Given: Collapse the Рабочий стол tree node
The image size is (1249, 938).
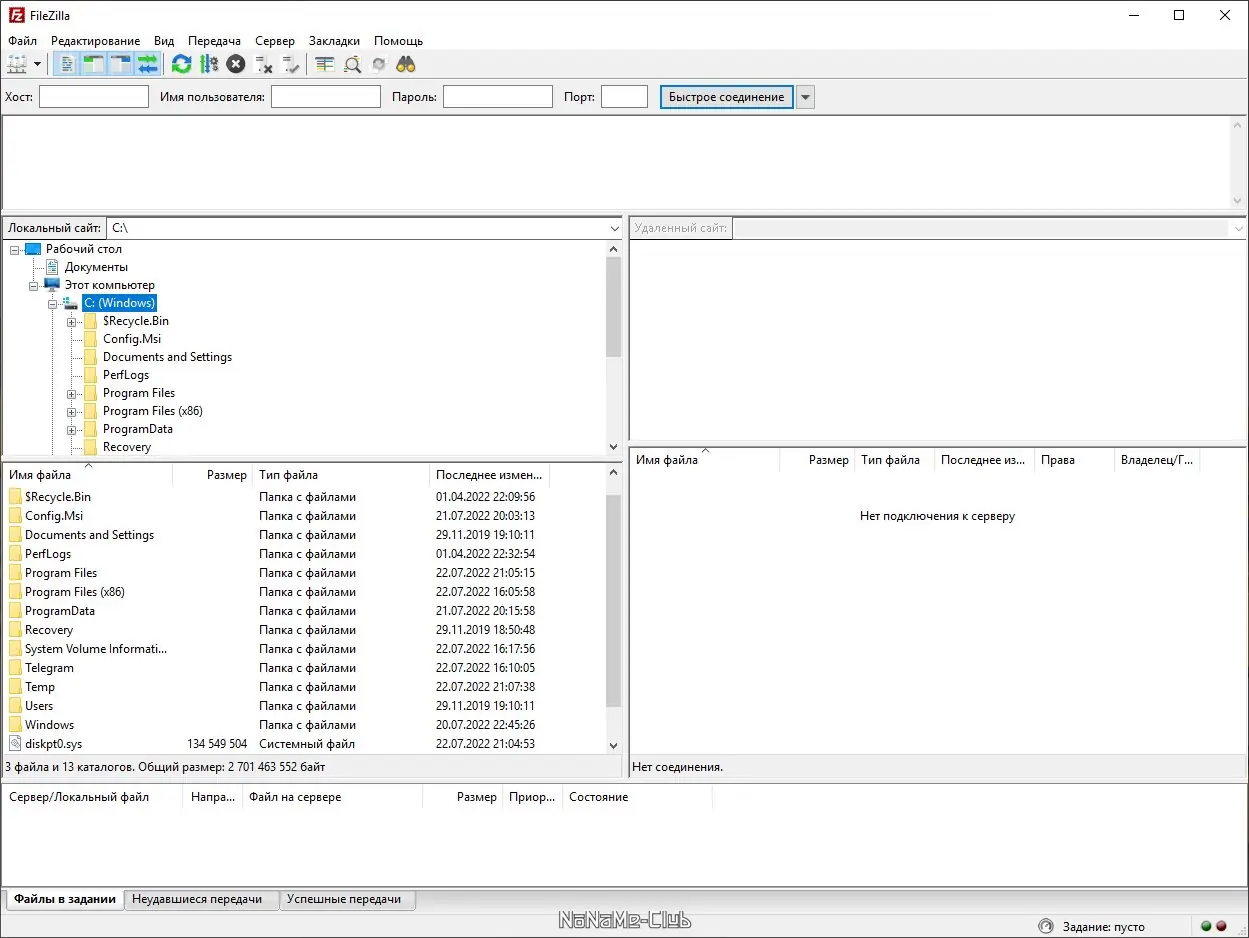Looking at the screenshot, I should coord(15,249).
